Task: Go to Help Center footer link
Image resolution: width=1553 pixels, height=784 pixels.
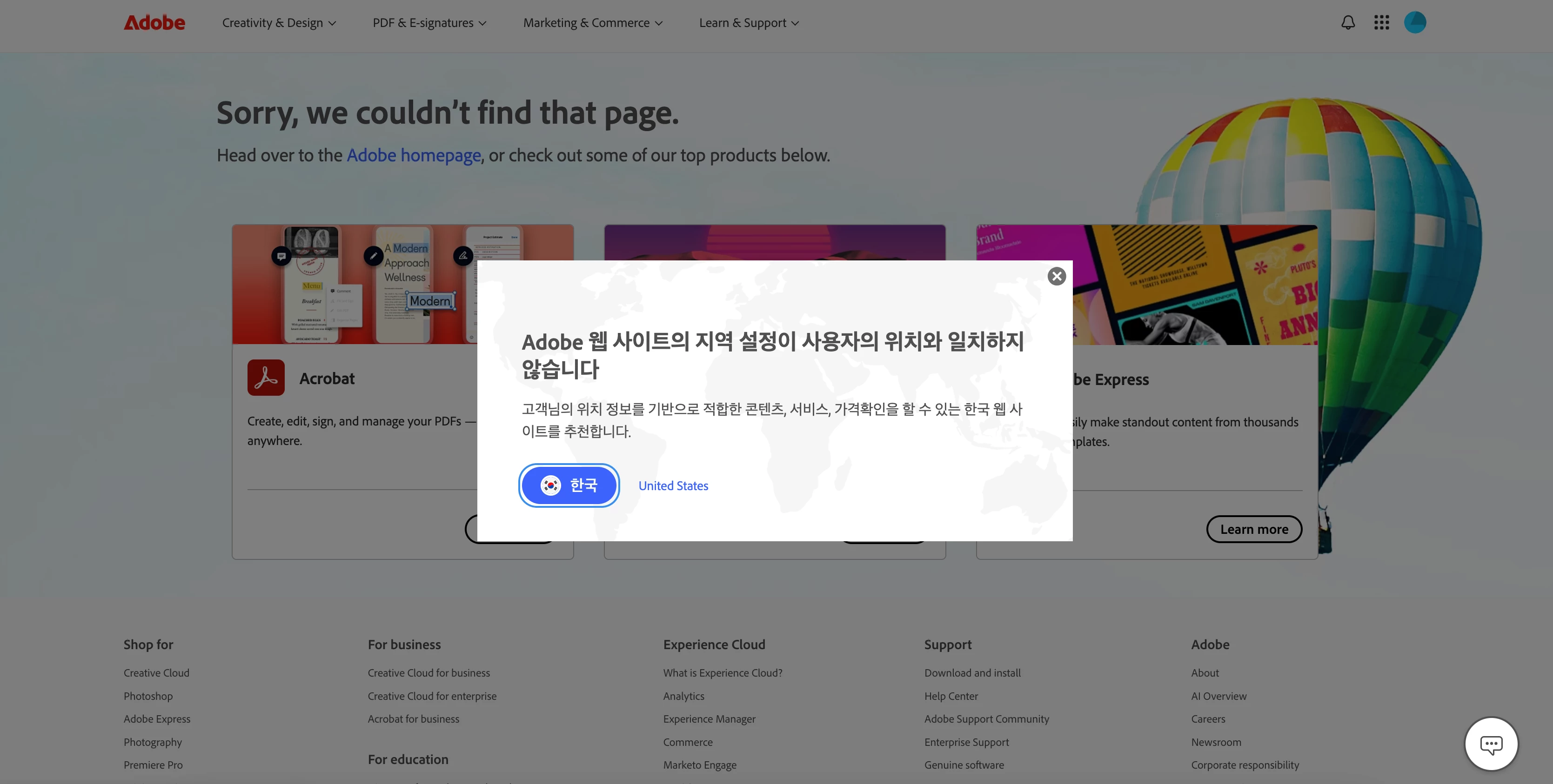Action: click(x=951, y=696)
